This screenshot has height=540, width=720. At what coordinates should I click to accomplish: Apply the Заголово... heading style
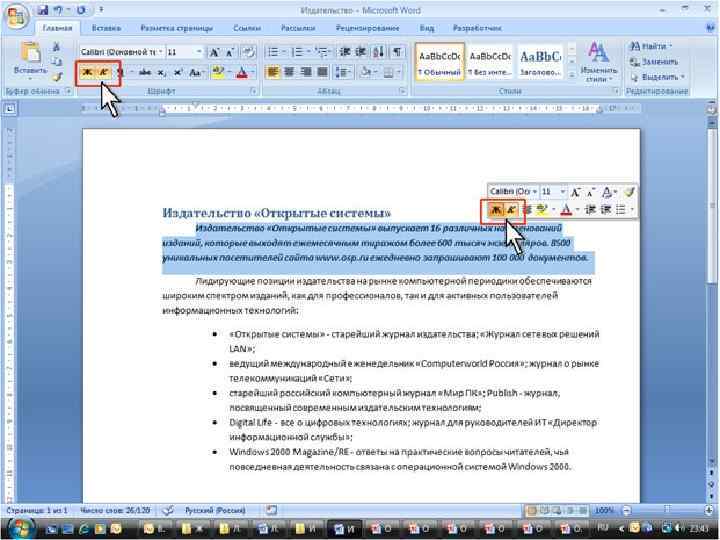pos(540,62)
